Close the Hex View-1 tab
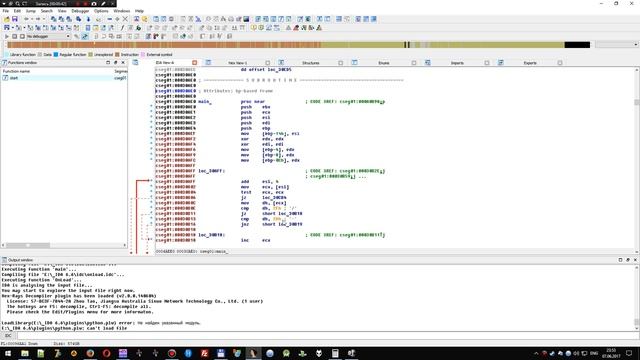Image resolution: width=640 pixels, height=360 pixels. pyautogui.click(x=268, y=63)
